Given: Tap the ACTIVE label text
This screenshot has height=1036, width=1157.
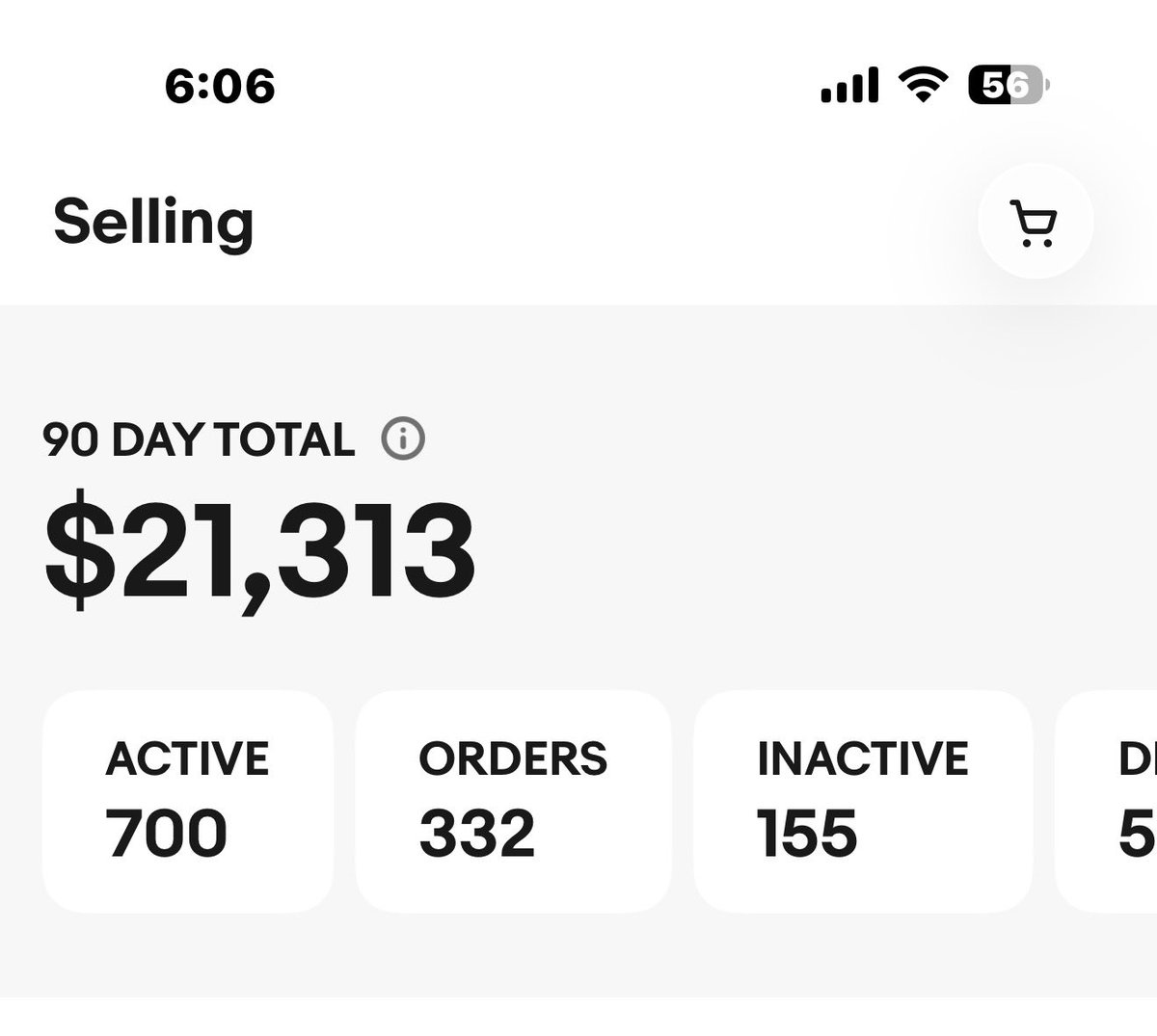Looking at the screenshot, I should click(x=187, y=758).
